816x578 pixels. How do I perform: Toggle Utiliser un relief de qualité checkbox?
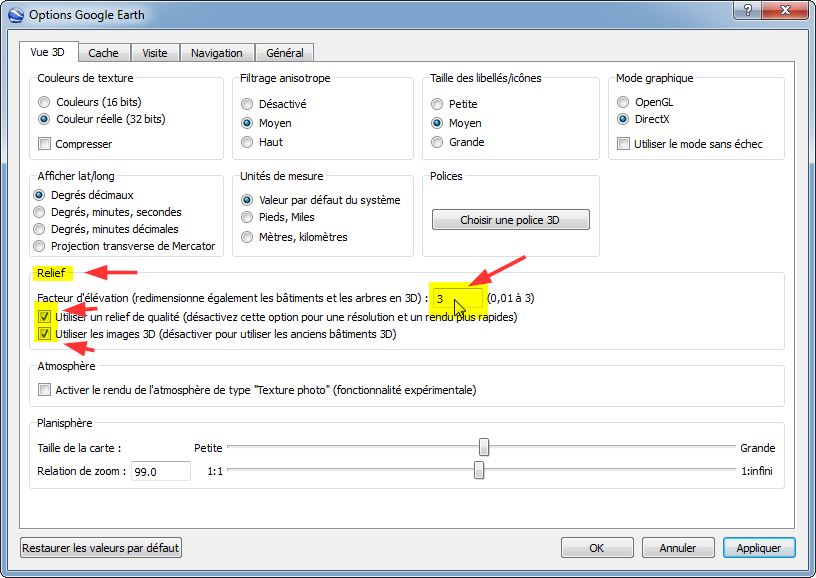pyautogui.click(x=44, y=316)
